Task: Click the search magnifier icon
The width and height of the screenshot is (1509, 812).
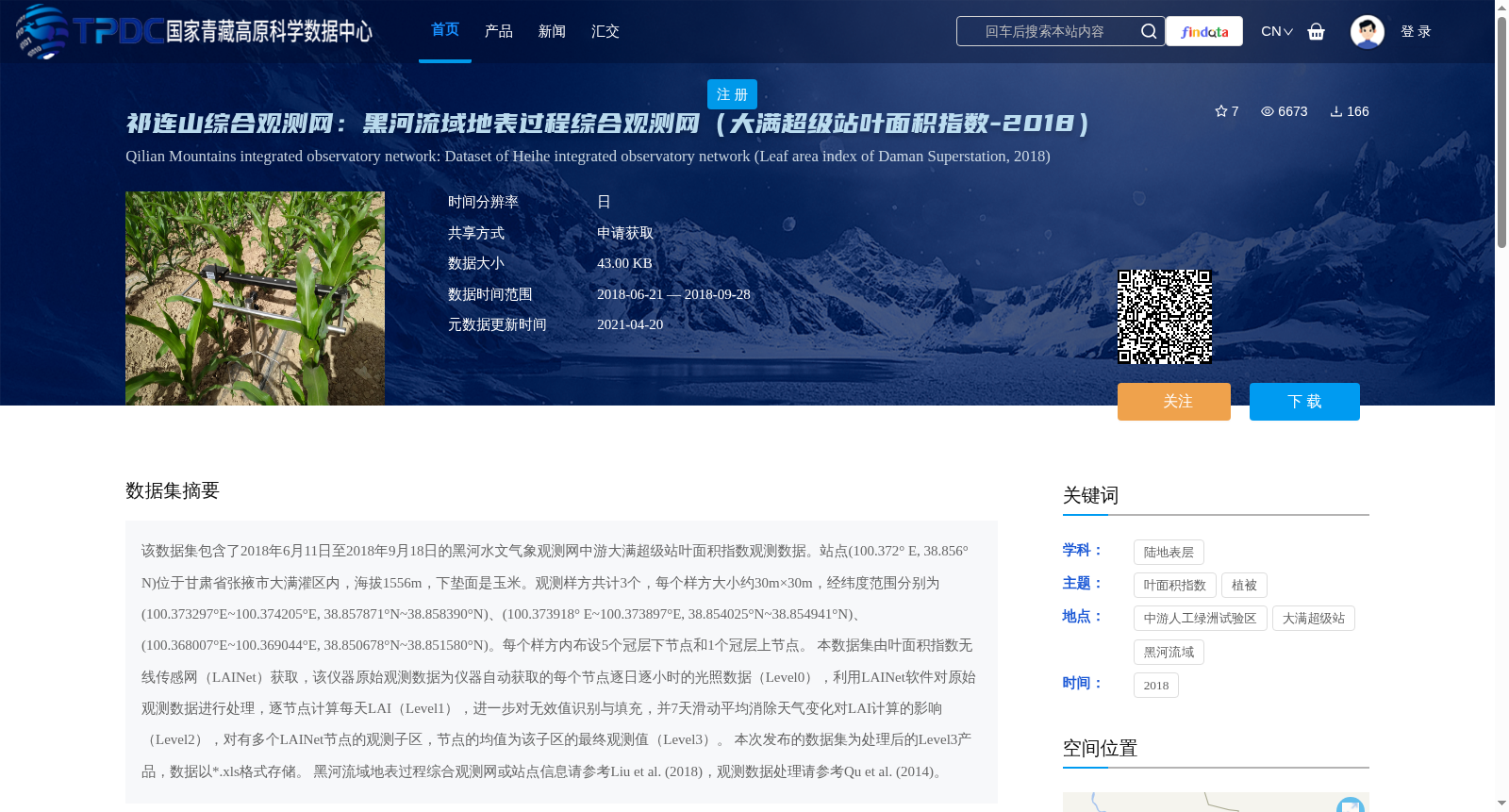Action: (1149, 31)
